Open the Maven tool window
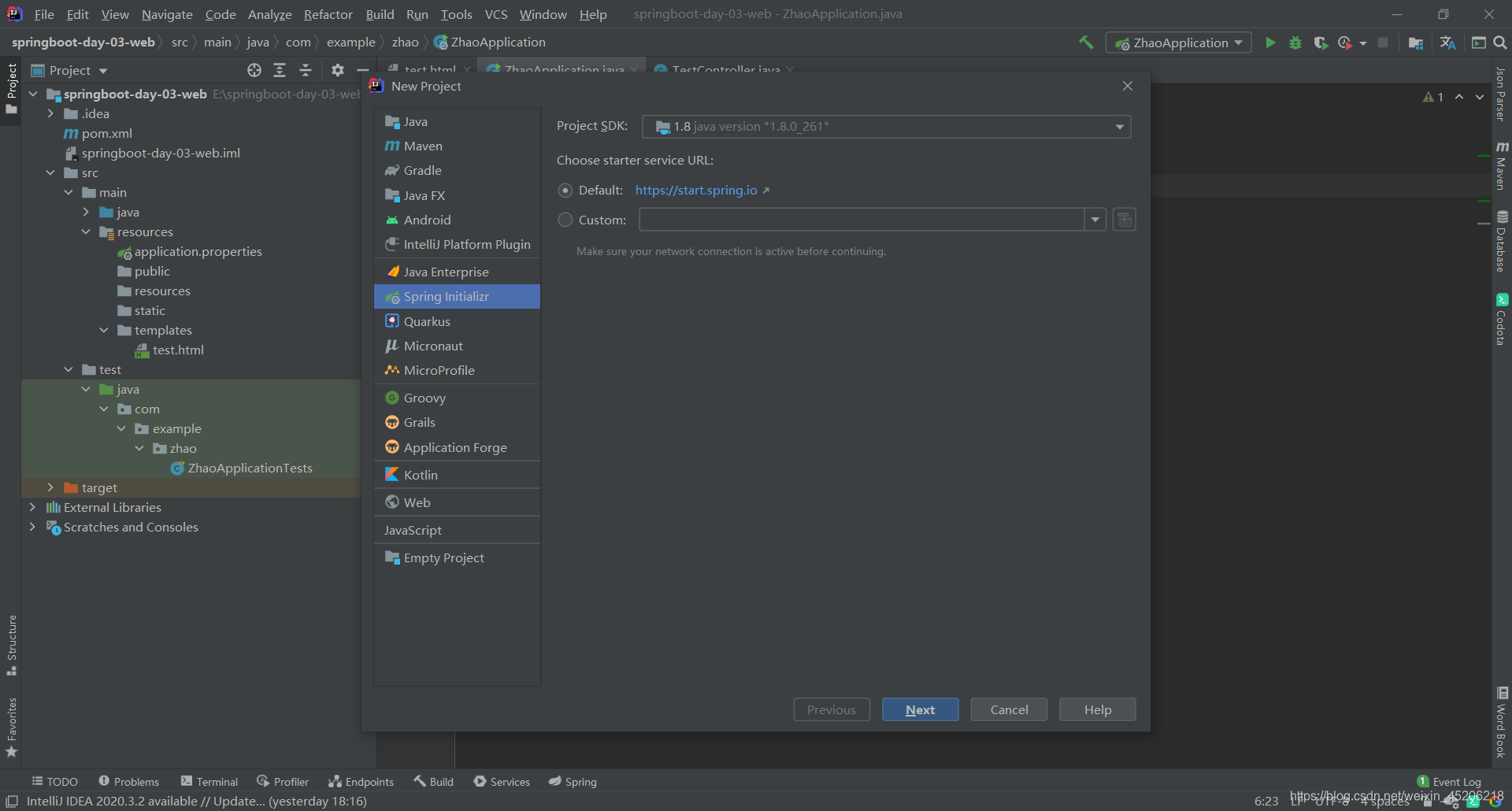The width and height of the screenshot is (1512, 811). 1502,165
